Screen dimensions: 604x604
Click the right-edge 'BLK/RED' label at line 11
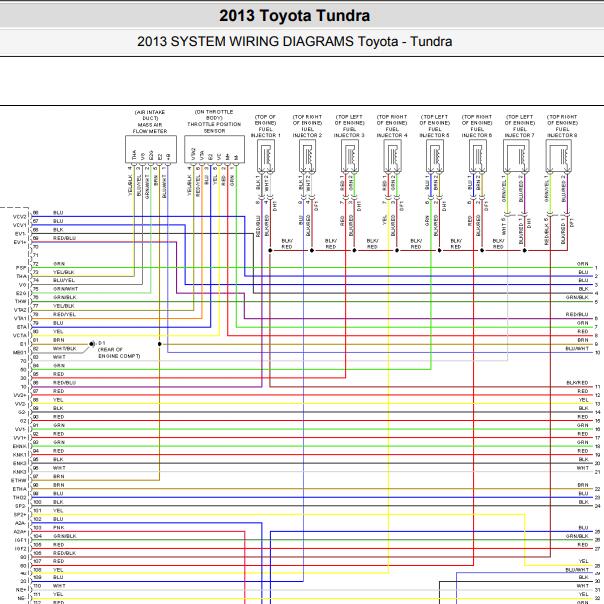point(577,383)
